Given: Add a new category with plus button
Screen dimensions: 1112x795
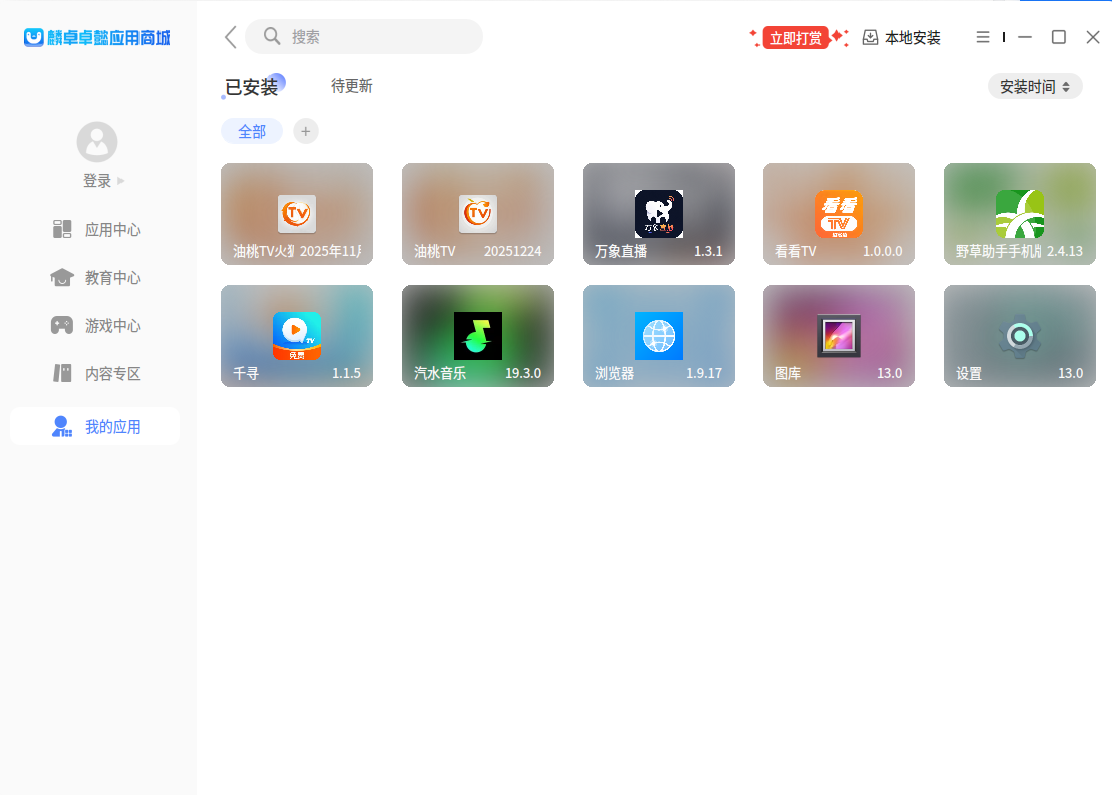Looking at the screenshot, I should (x=306, y=131).
